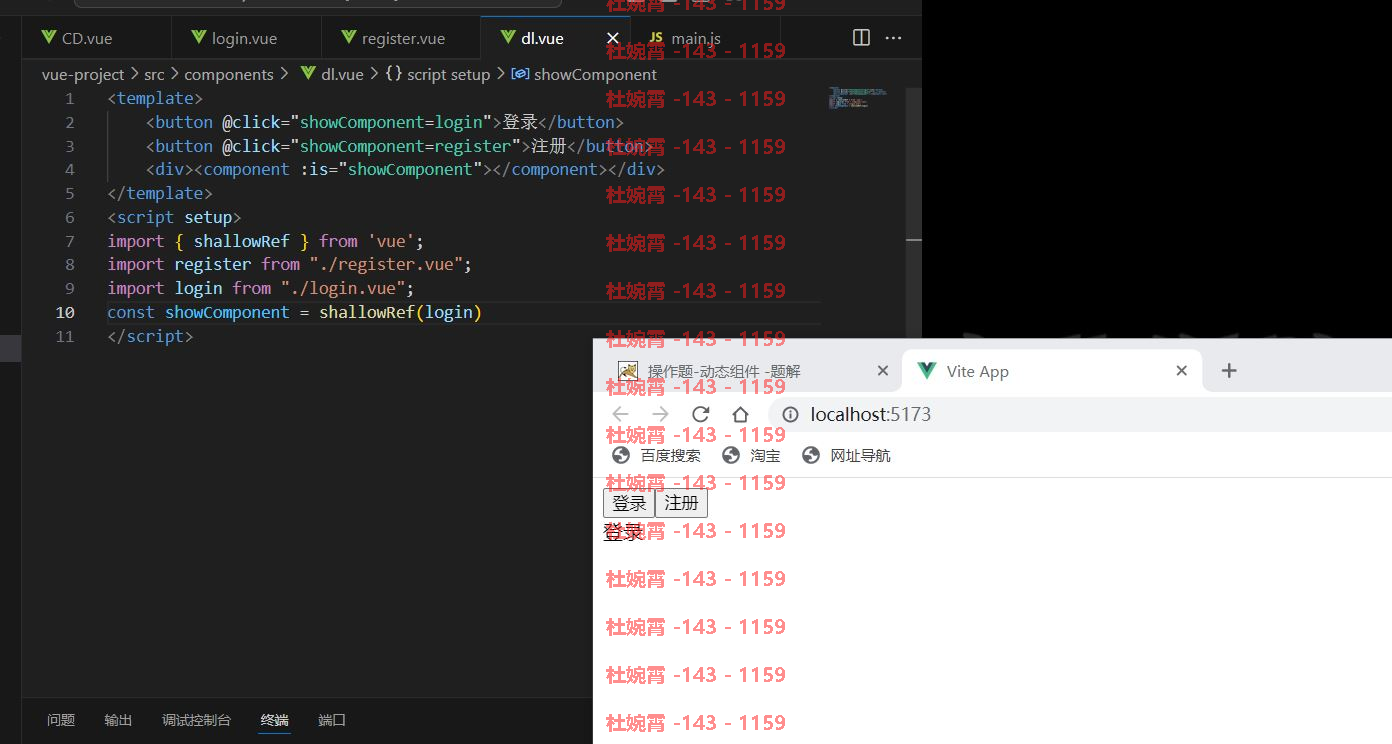Go to the browser home page
The image size is (1392, 744).
[x=740, y=414]
